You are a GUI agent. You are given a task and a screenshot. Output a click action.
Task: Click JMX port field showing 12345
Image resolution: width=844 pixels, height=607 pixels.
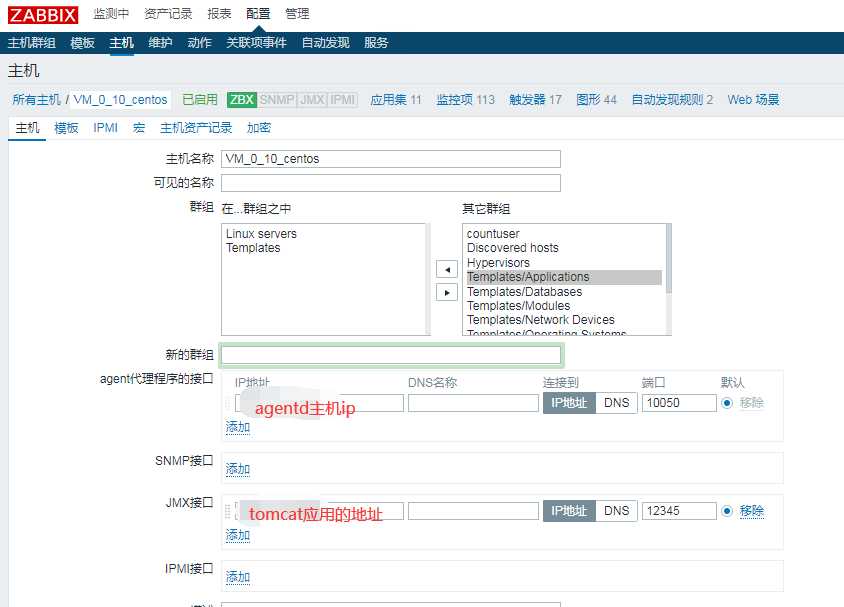(x=679, y=511)
